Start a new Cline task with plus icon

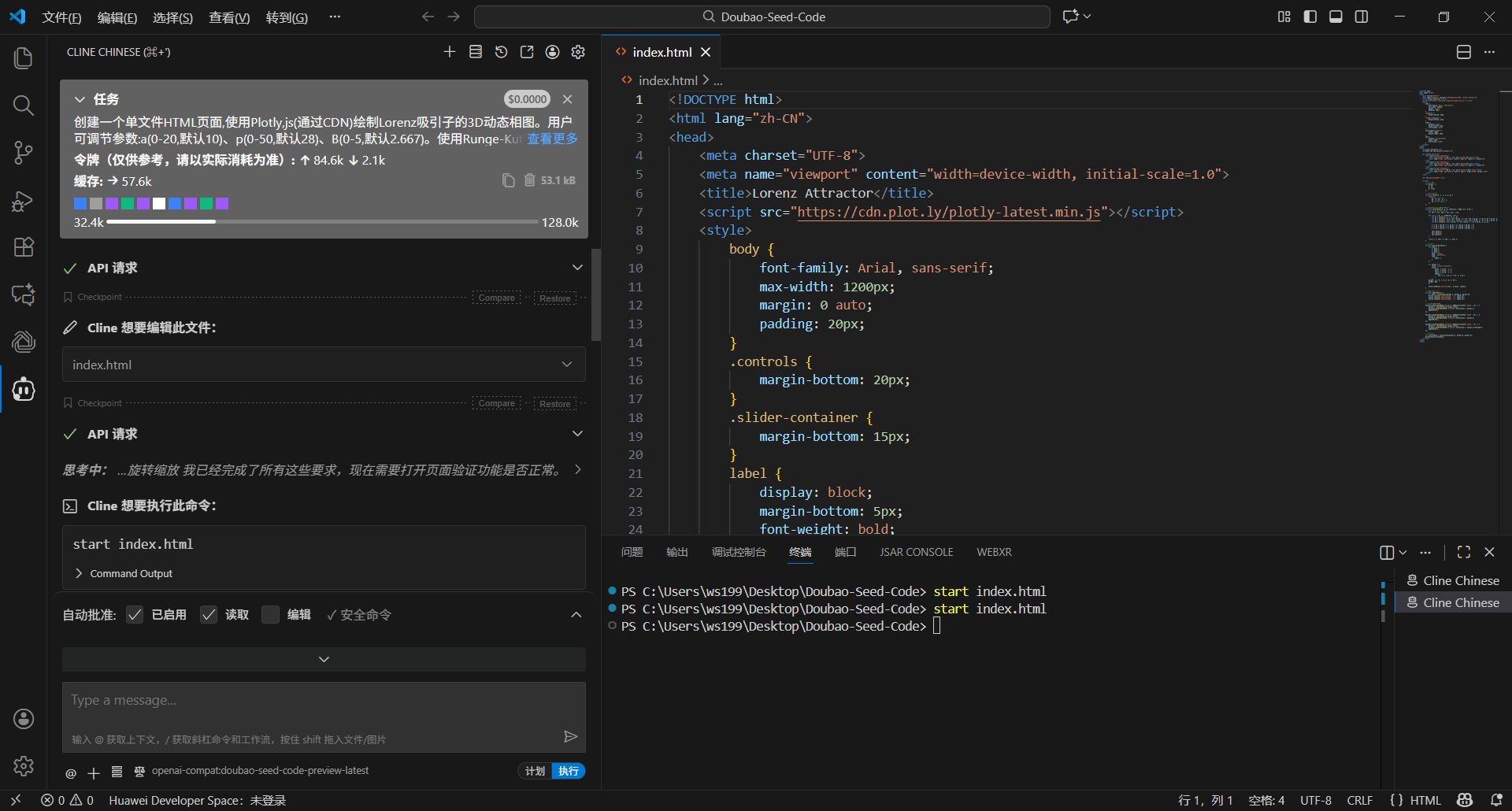(x=450, y=52)
